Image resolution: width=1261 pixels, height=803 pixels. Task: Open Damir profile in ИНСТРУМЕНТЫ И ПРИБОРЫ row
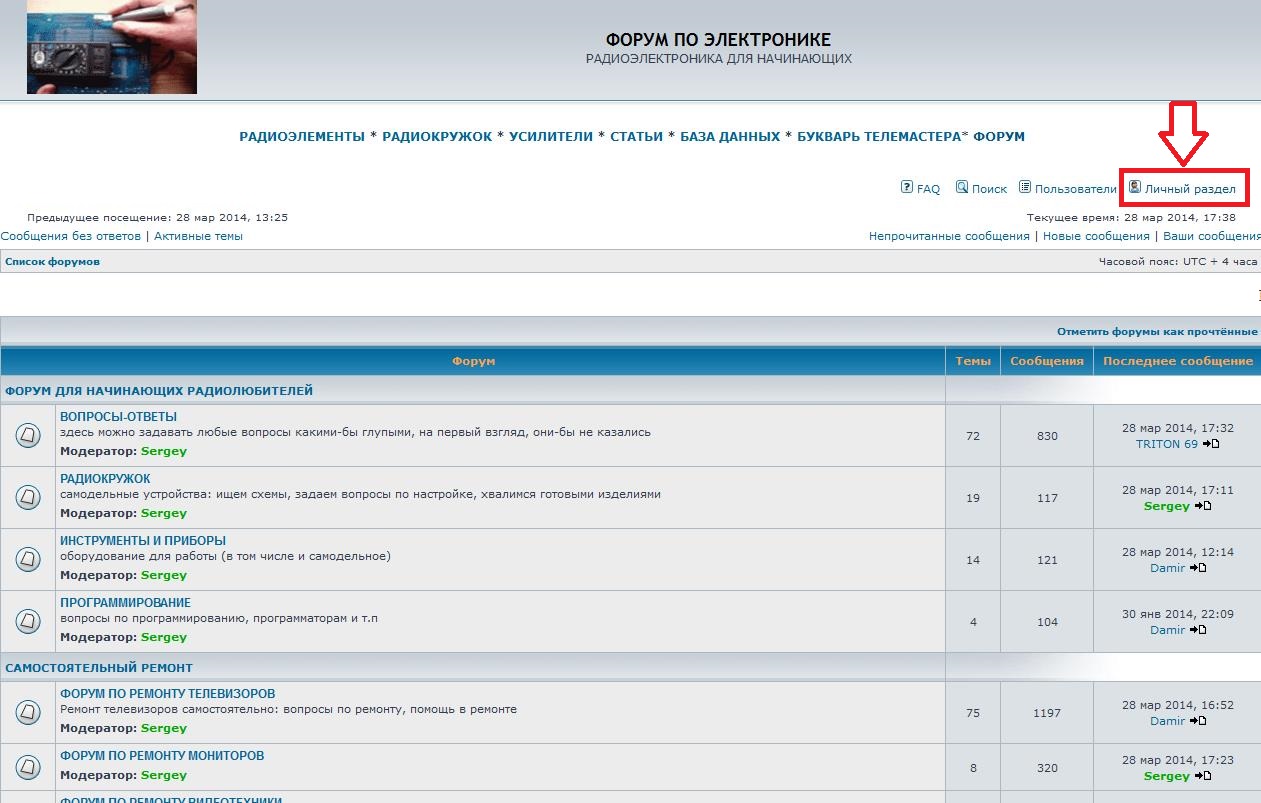coord(1167,568)
